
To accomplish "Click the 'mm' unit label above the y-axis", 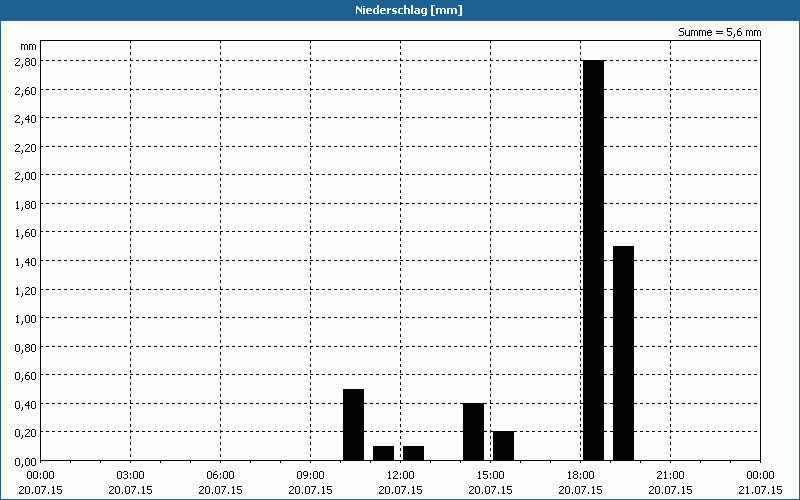I will pyautogui.click(x=28, y=46).
